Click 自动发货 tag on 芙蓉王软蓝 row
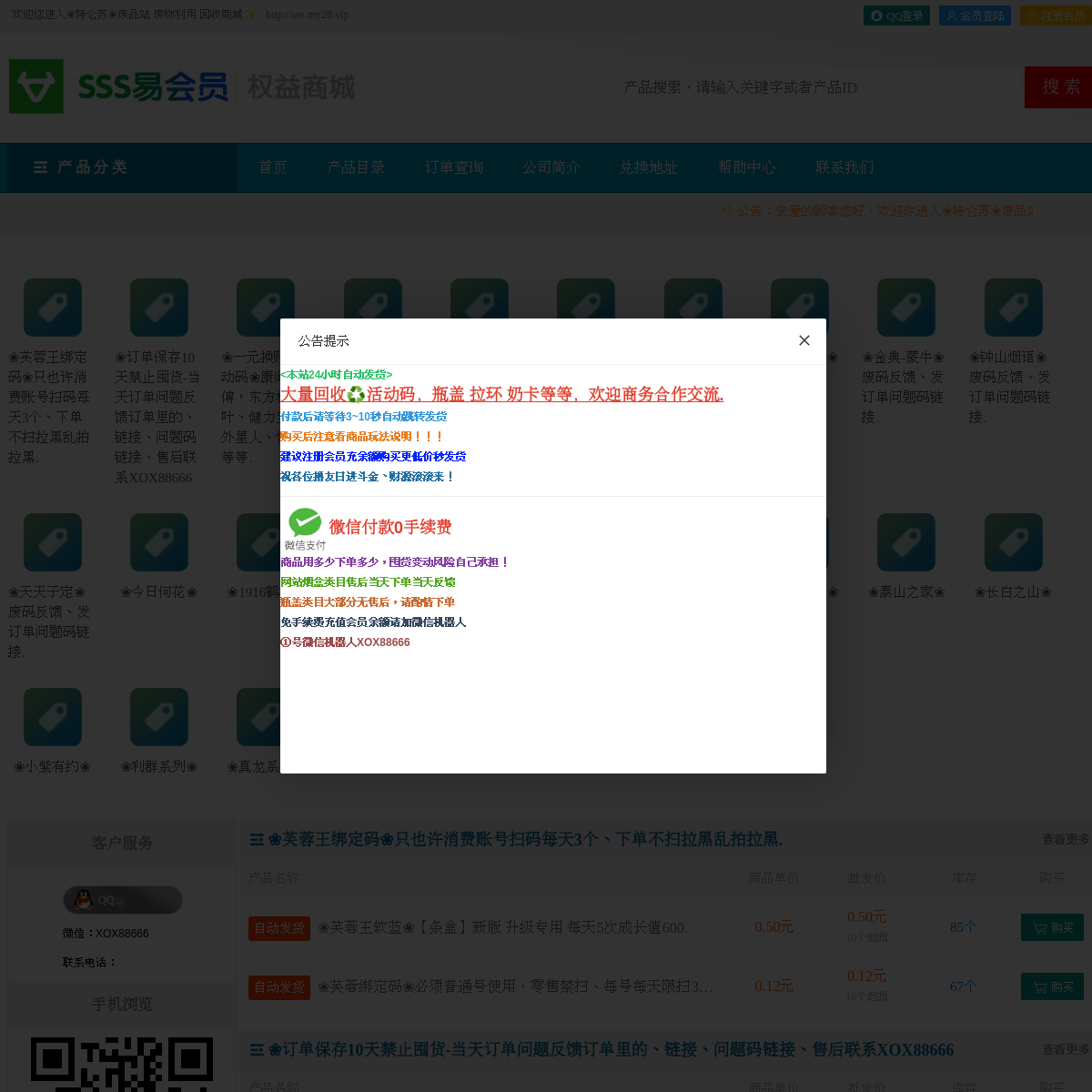This screenshot has width=1092, height=1092. [x=279, y=928]
